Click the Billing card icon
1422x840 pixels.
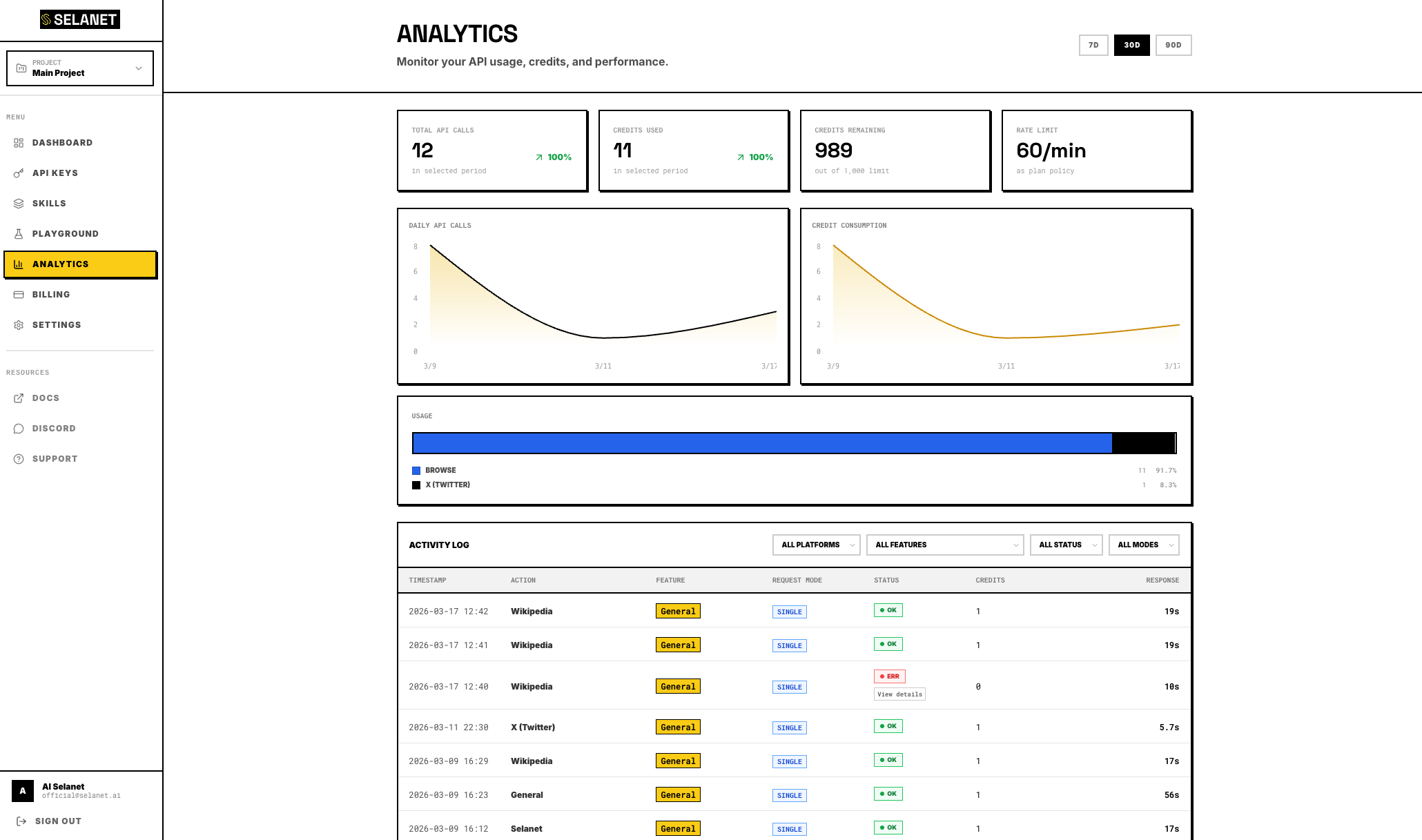point(19,295)
